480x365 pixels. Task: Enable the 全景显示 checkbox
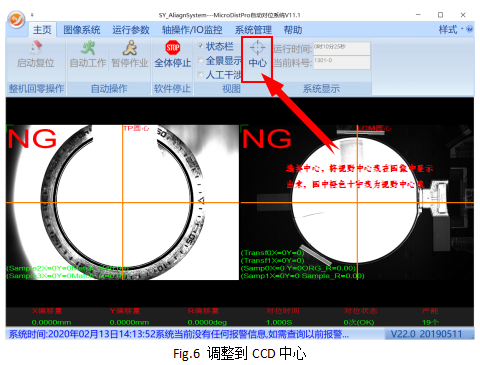click(x=201, y=60)
